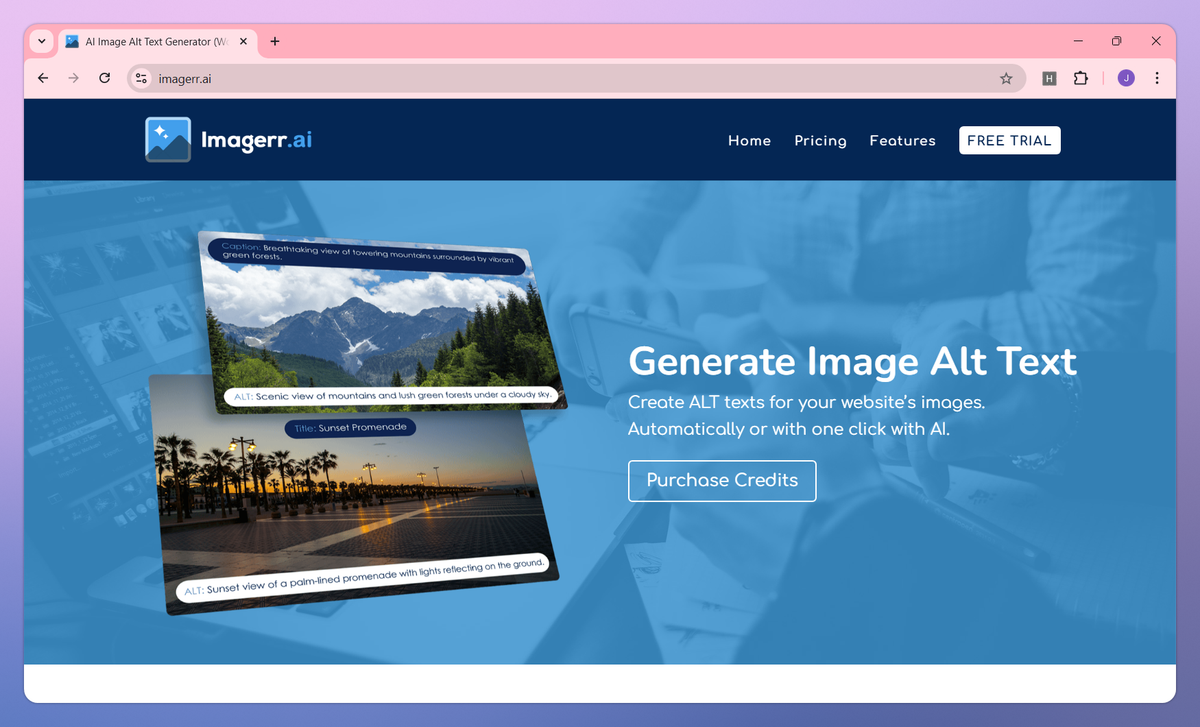This screenshot has width=1200, height=727.
Task: Reload the page with the refresh icon
Action: point(104,78)
